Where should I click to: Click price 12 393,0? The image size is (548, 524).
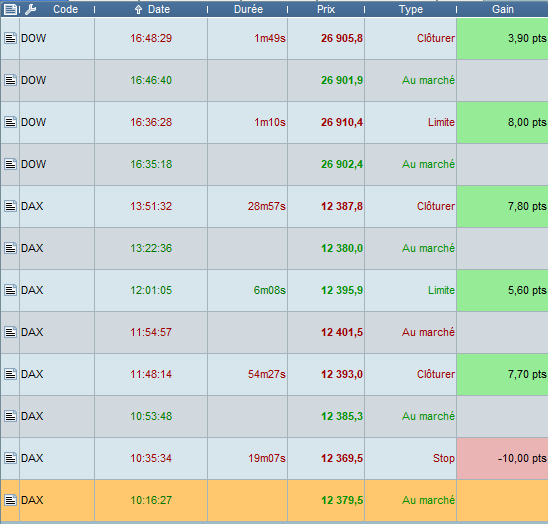(342, 374)
